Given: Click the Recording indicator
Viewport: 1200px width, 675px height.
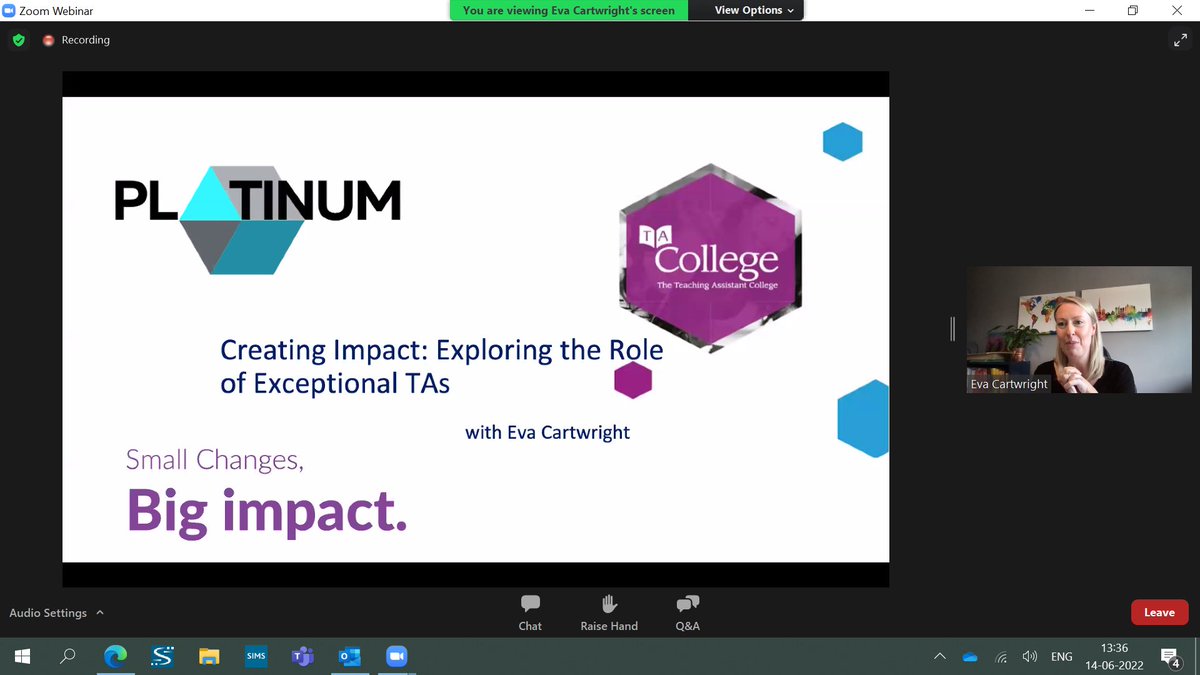Looking at the screenshot, I should tap(76, 40).
